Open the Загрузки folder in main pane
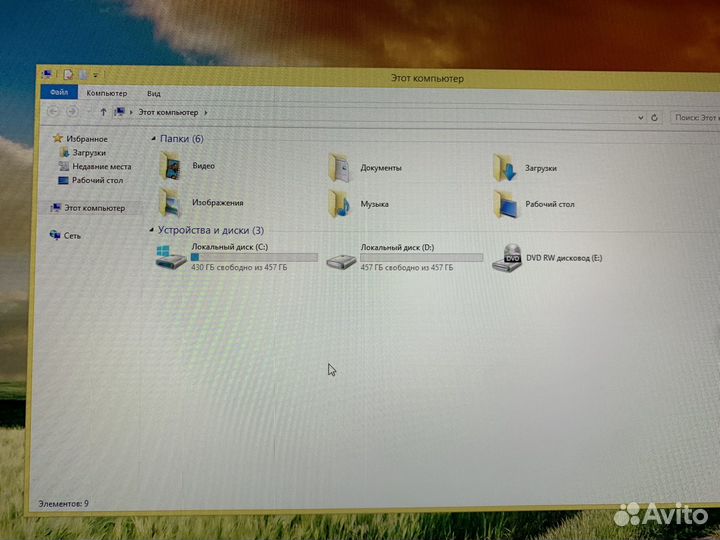Screen dimensions: 720x540 [x=504, y=168]
